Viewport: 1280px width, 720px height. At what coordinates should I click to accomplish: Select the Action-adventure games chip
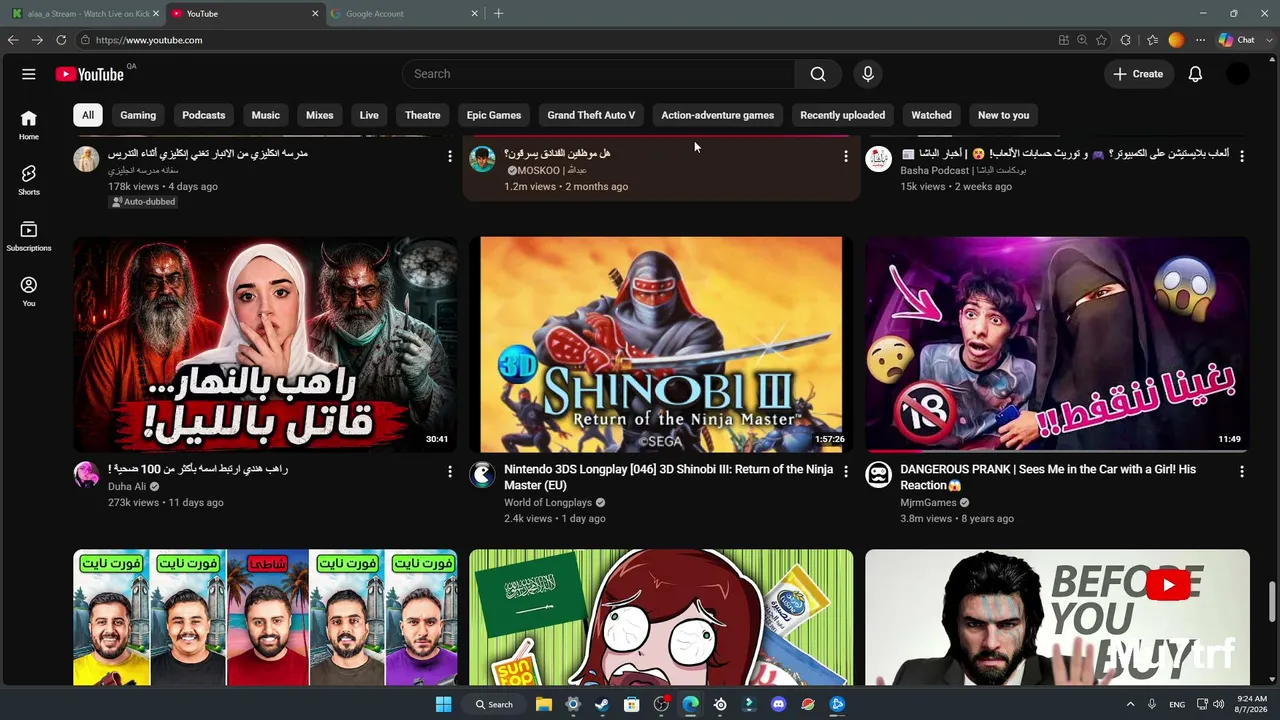718,115
